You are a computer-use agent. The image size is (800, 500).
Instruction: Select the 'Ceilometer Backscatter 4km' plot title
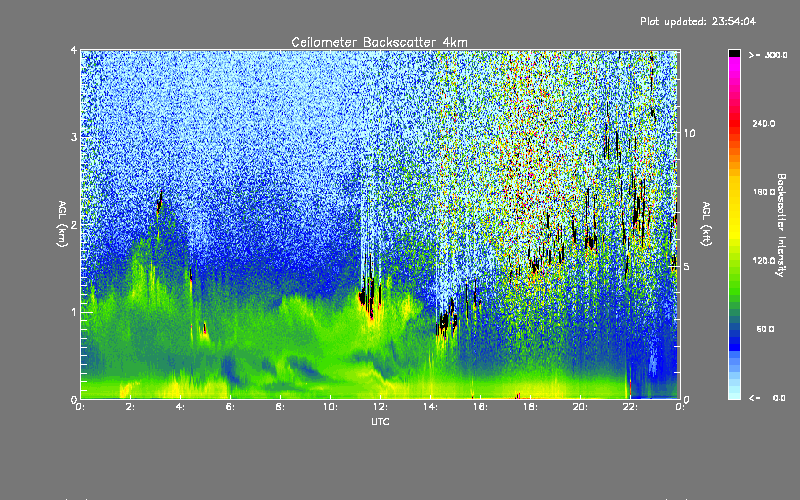[379, 42]
